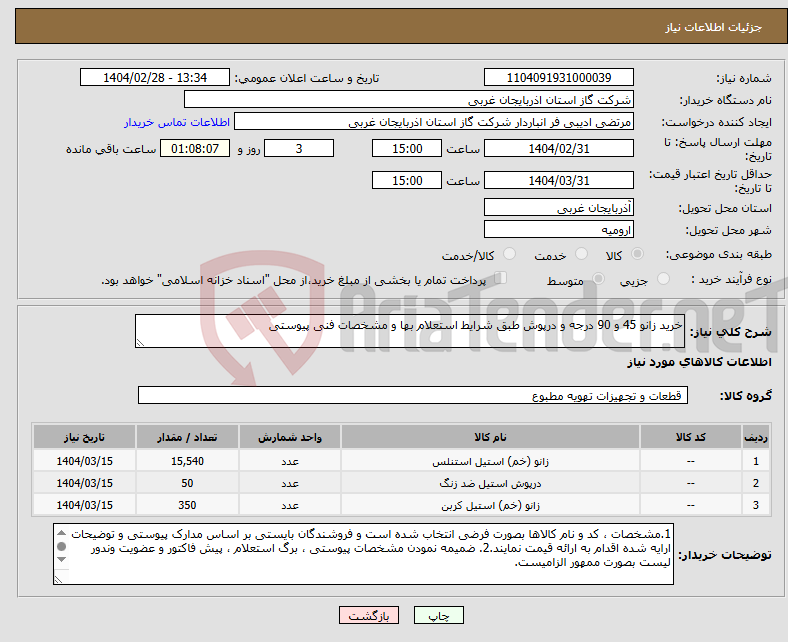
Task: Click the تعداد / مقدار column header
Action: 187,437
